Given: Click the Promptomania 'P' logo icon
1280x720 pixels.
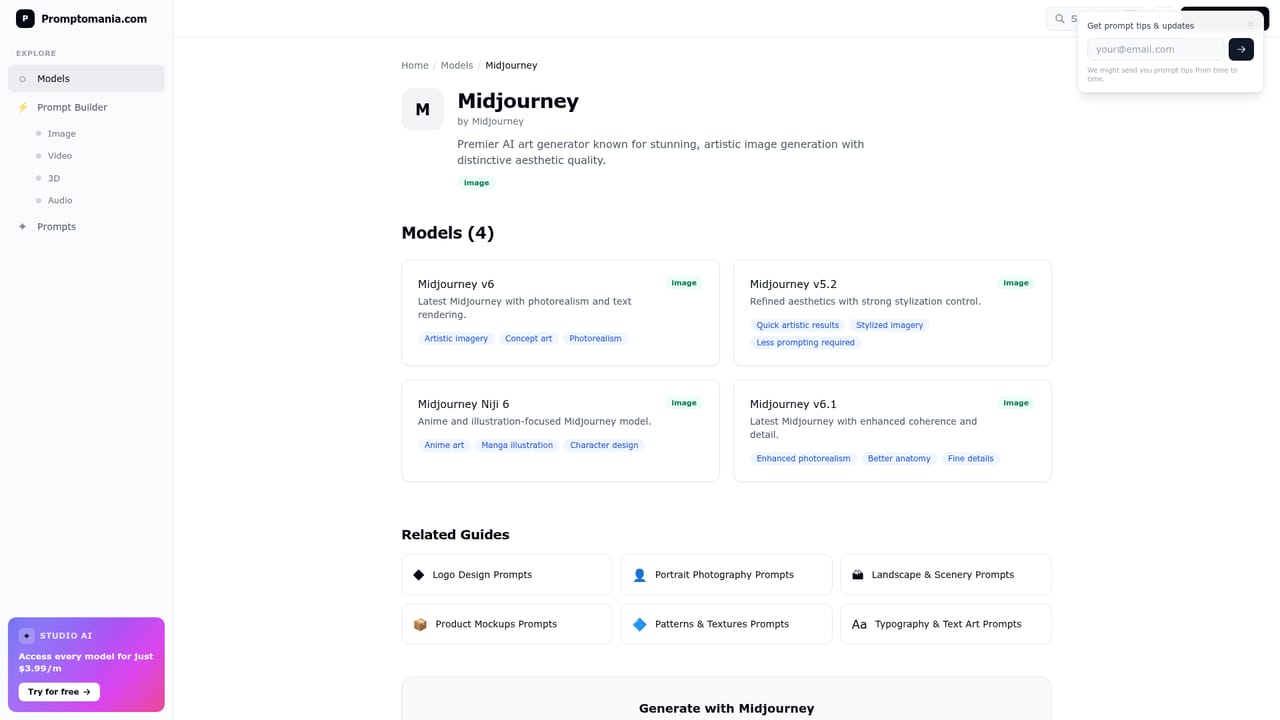Looking at the screenshot, I should 25,18.
